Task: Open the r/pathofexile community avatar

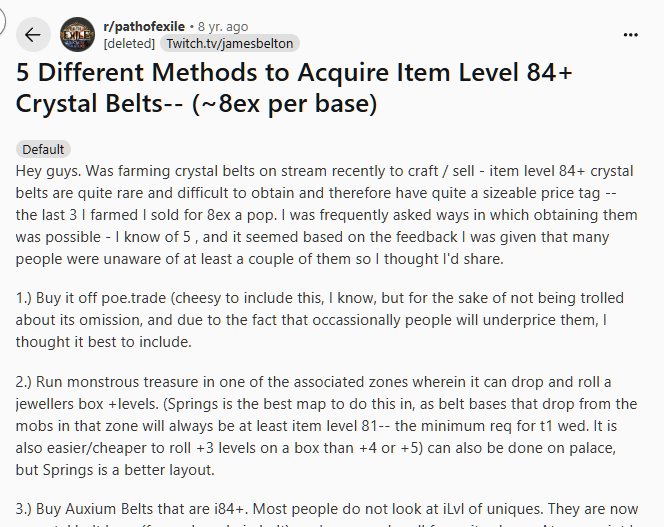Action: tap(77, 35)
